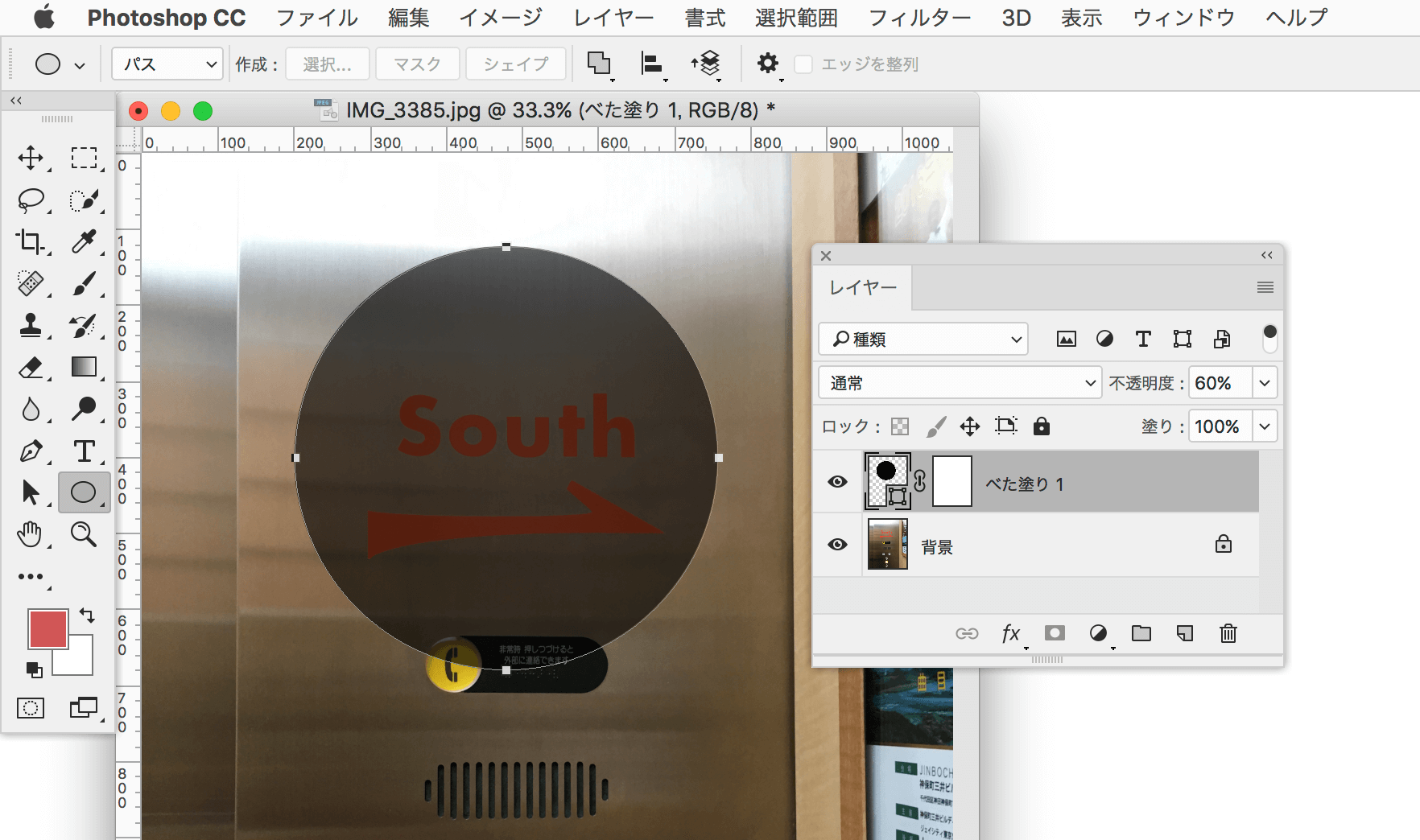Click the foreground red color swatch
This screenshot has height=840, width=1420.
pos(47,628)
